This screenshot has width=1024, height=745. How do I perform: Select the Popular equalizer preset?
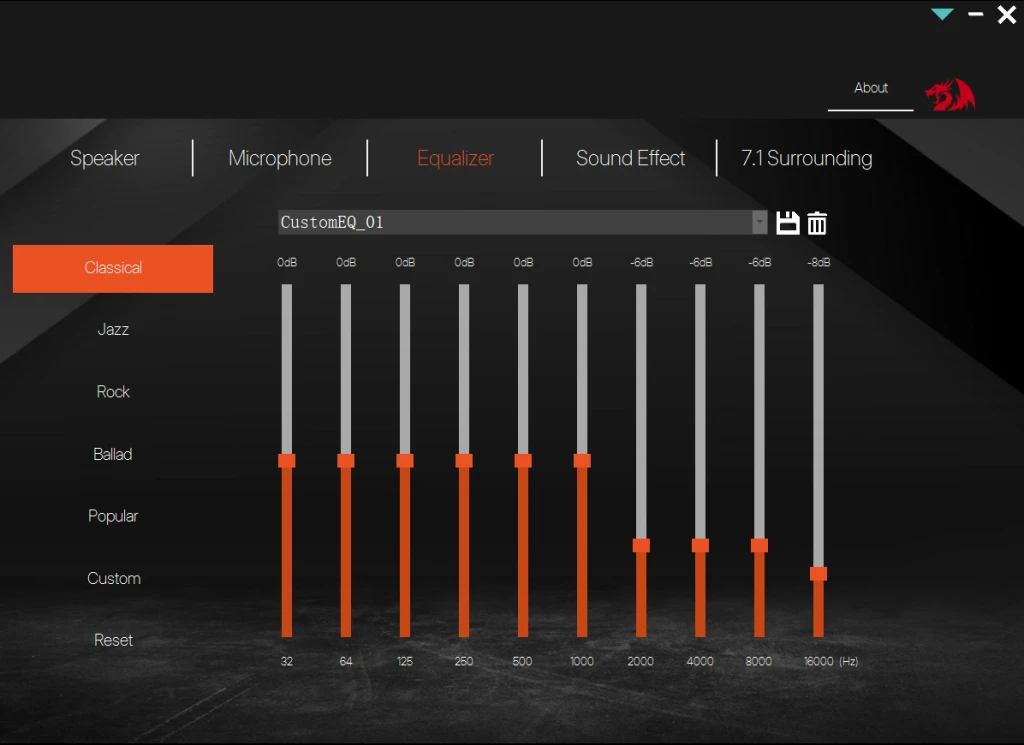[x=112, y=516]
